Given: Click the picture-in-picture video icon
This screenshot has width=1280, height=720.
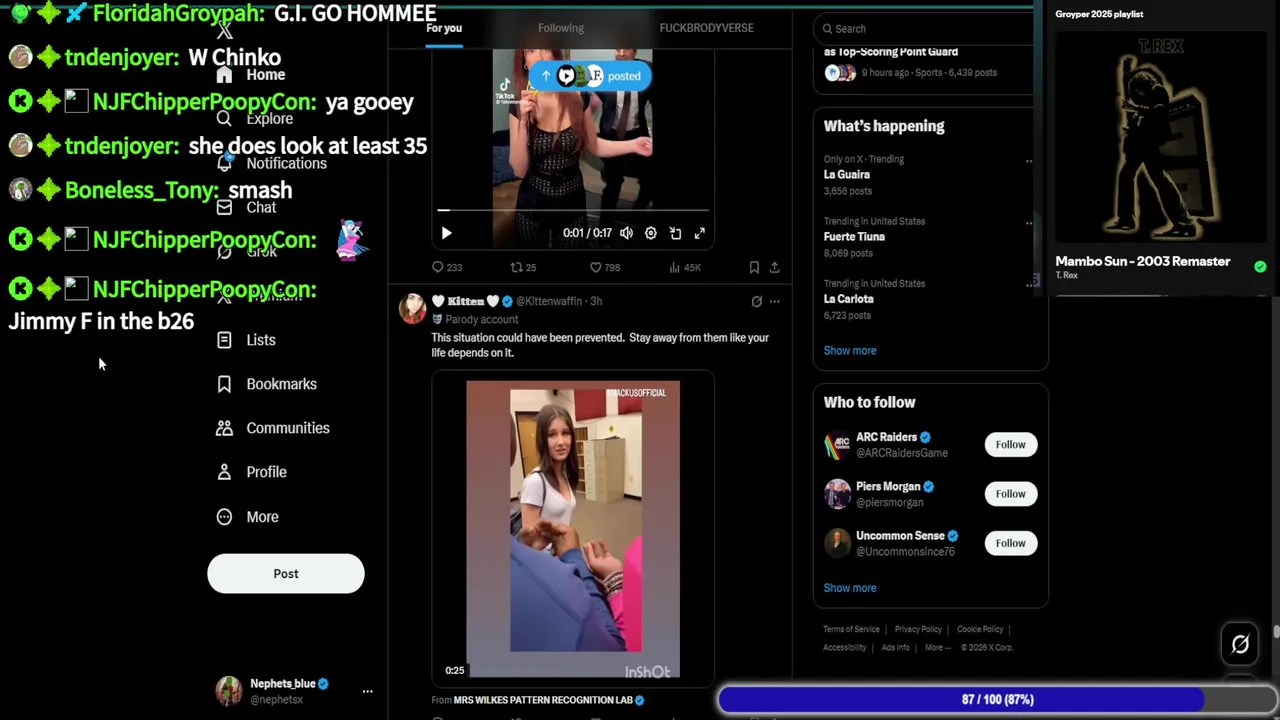Looking at the screenshot, I should tap(675, 233).
